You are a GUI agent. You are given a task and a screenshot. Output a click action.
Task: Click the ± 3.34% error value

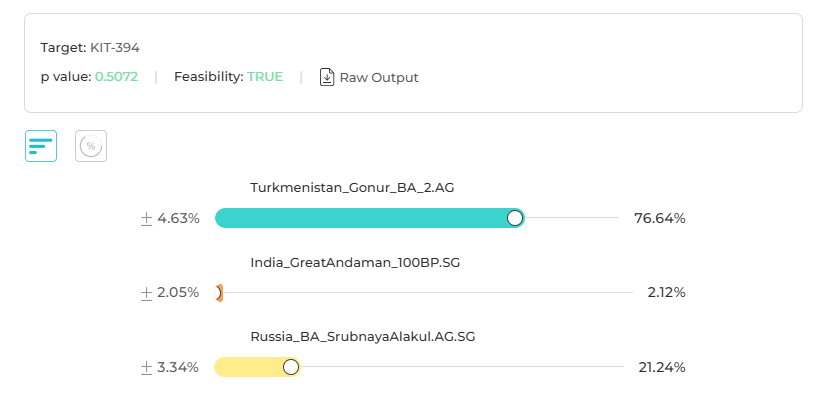click(x=170, y=368)
